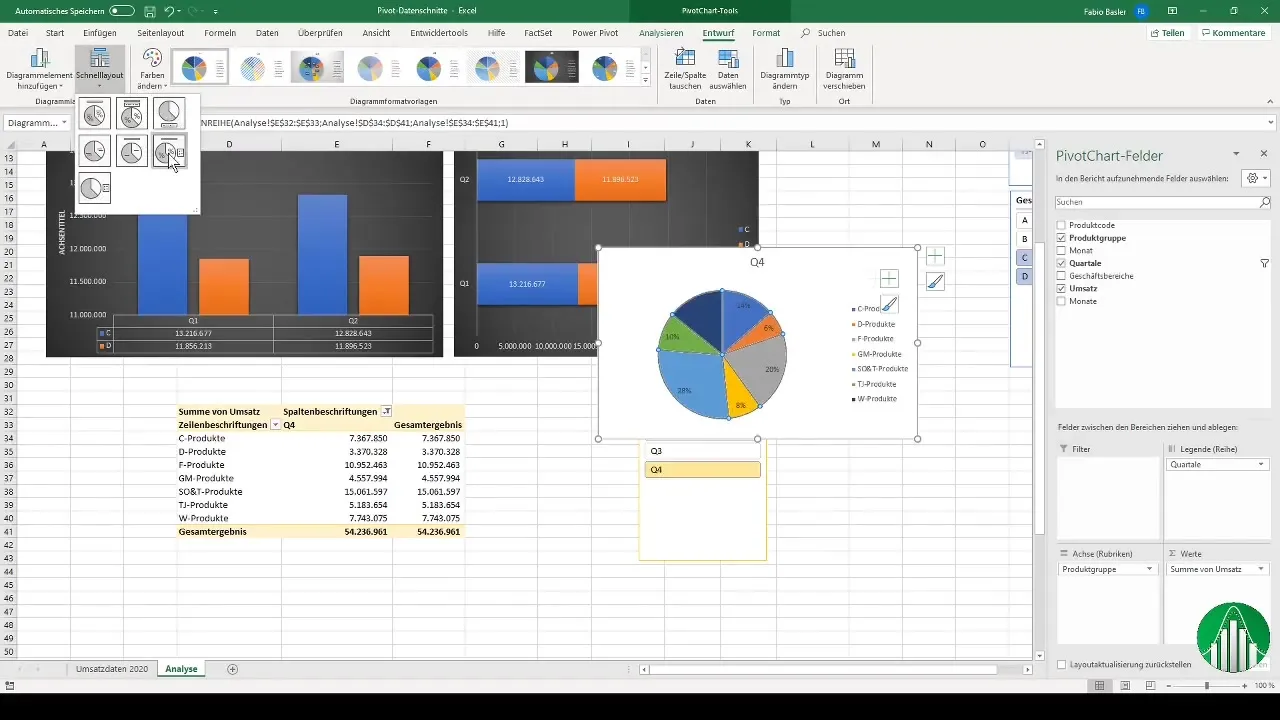The width and height of the screenshot is (1280, 720).
Task: Check the Produktcode field
Action: (1062, 225)
